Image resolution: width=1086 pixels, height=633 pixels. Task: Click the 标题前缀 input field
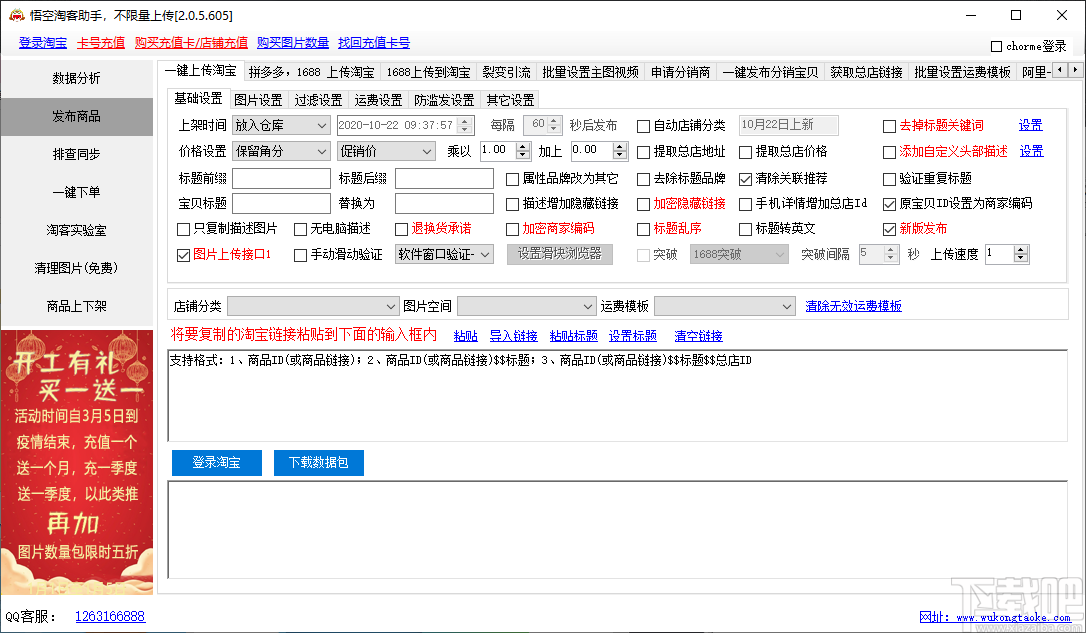pos(281,179)
